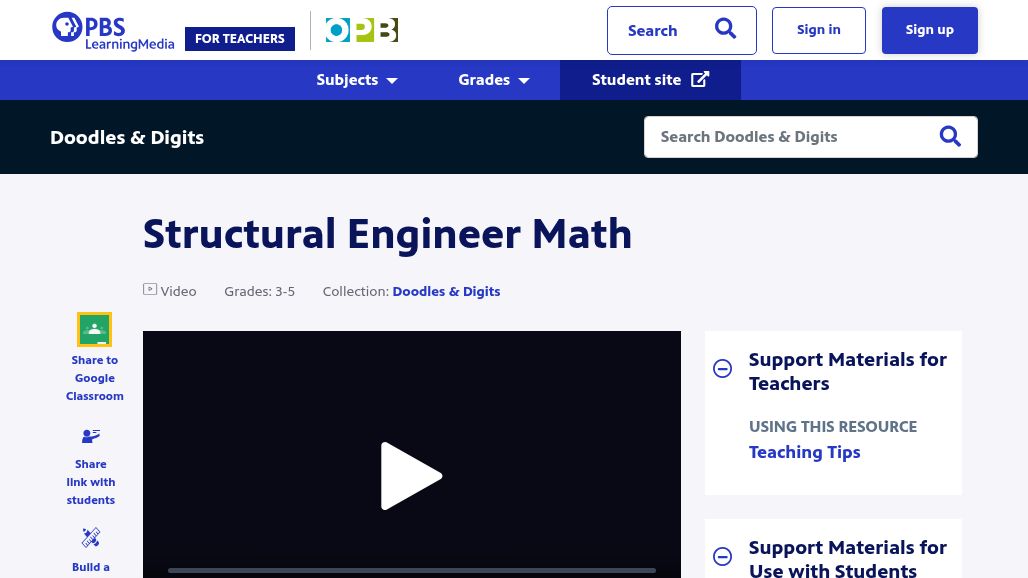Click the Grades: 3-5 text
Viewport: 1028px width, 578px height.
coord(260,292)
